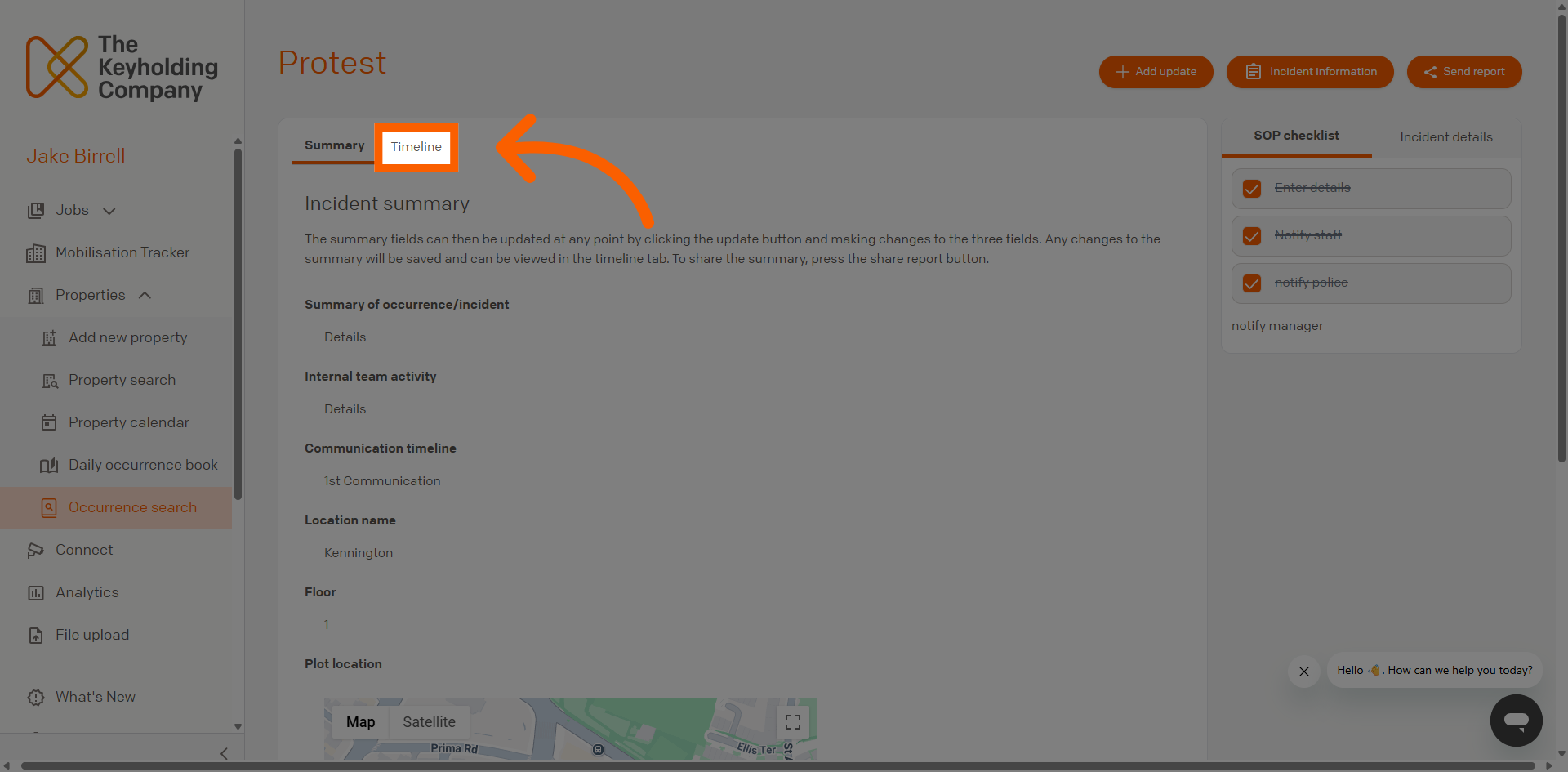Click the File upload icon

pos(36,636)
